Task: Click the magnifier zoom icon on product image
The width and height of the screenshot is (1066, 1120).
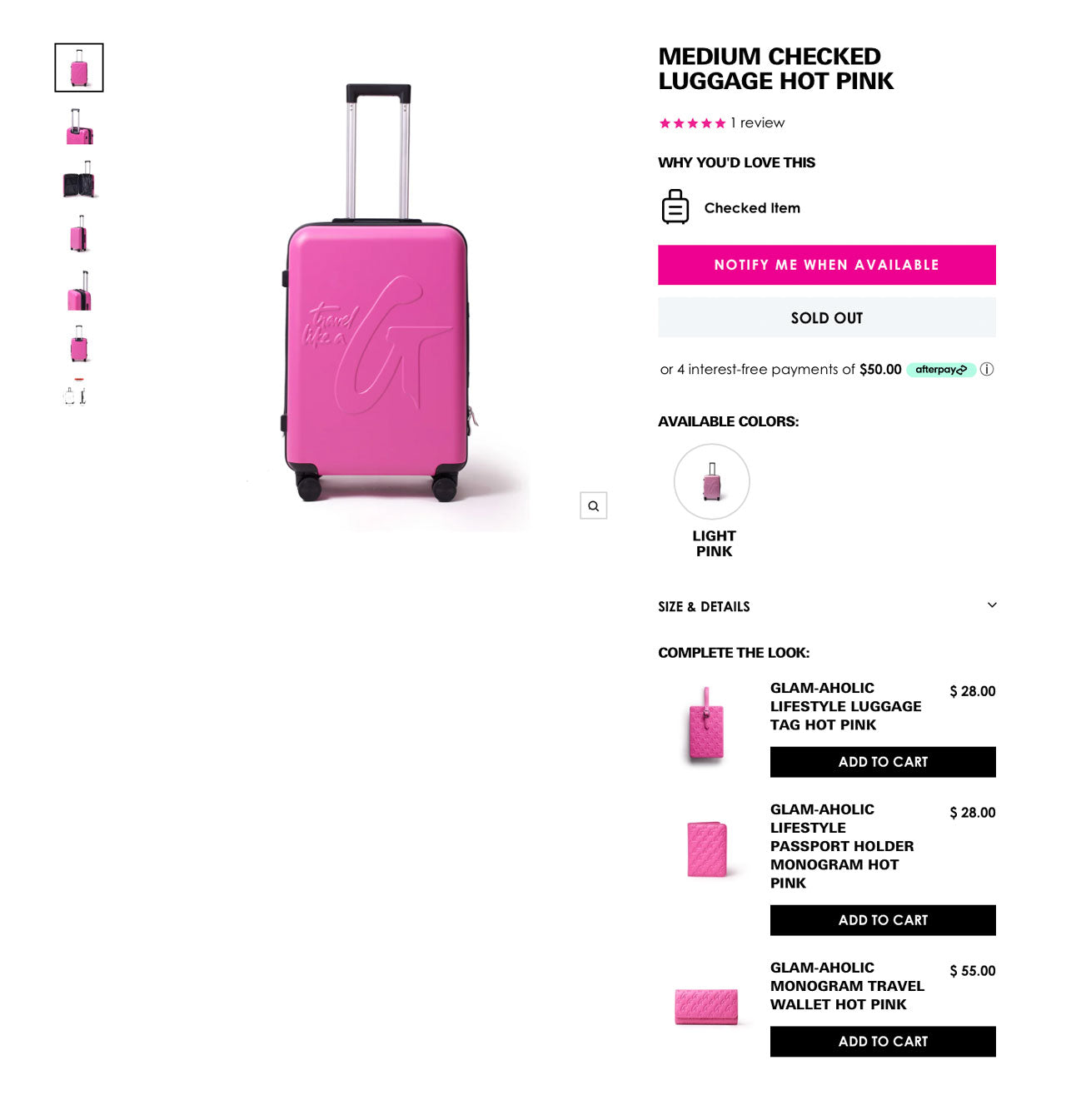Action: coord(593,505)
